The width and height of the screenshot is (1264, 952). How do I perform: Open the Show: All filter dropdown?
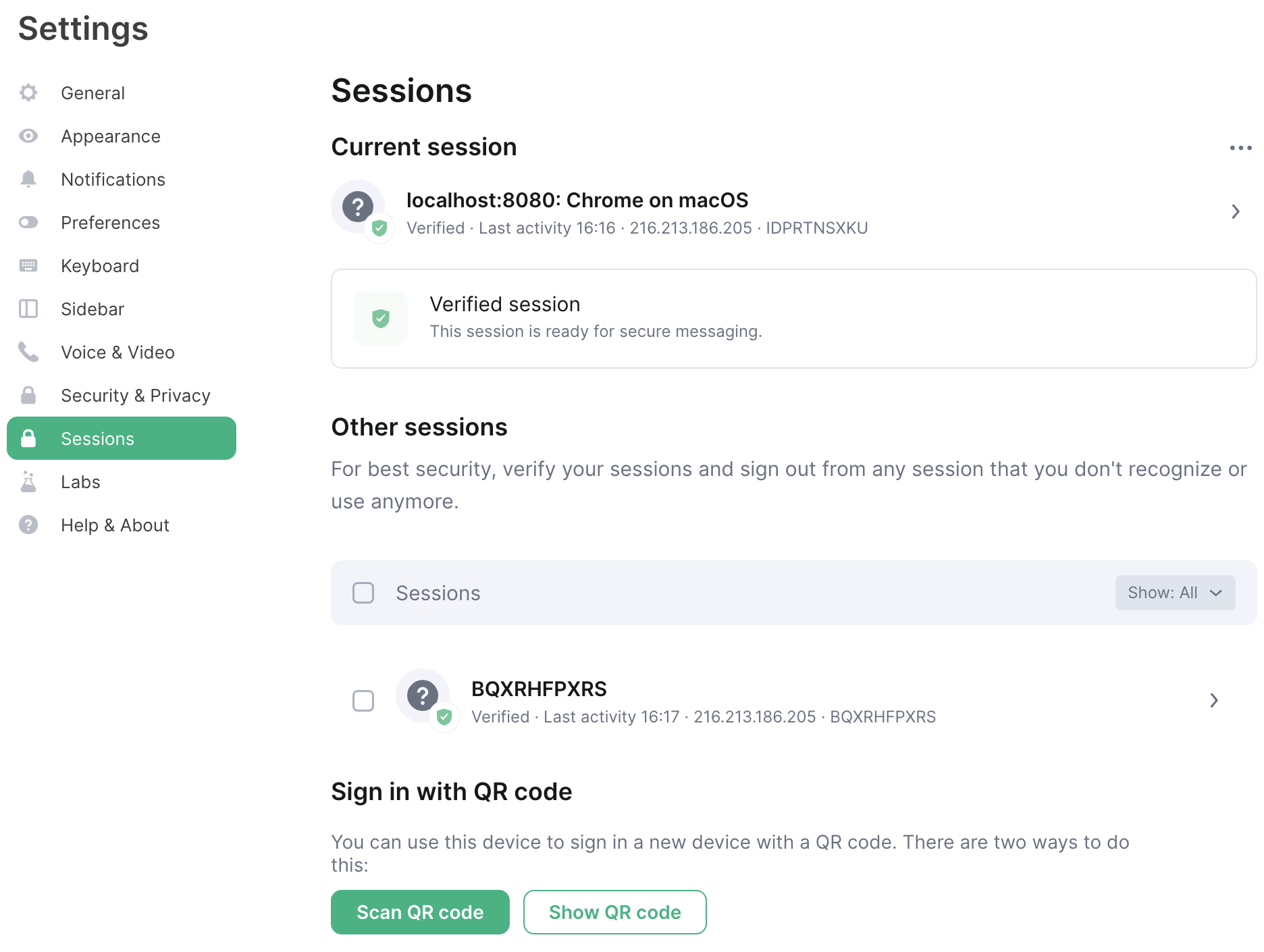pyautogui.click(x=1175, y=593)
